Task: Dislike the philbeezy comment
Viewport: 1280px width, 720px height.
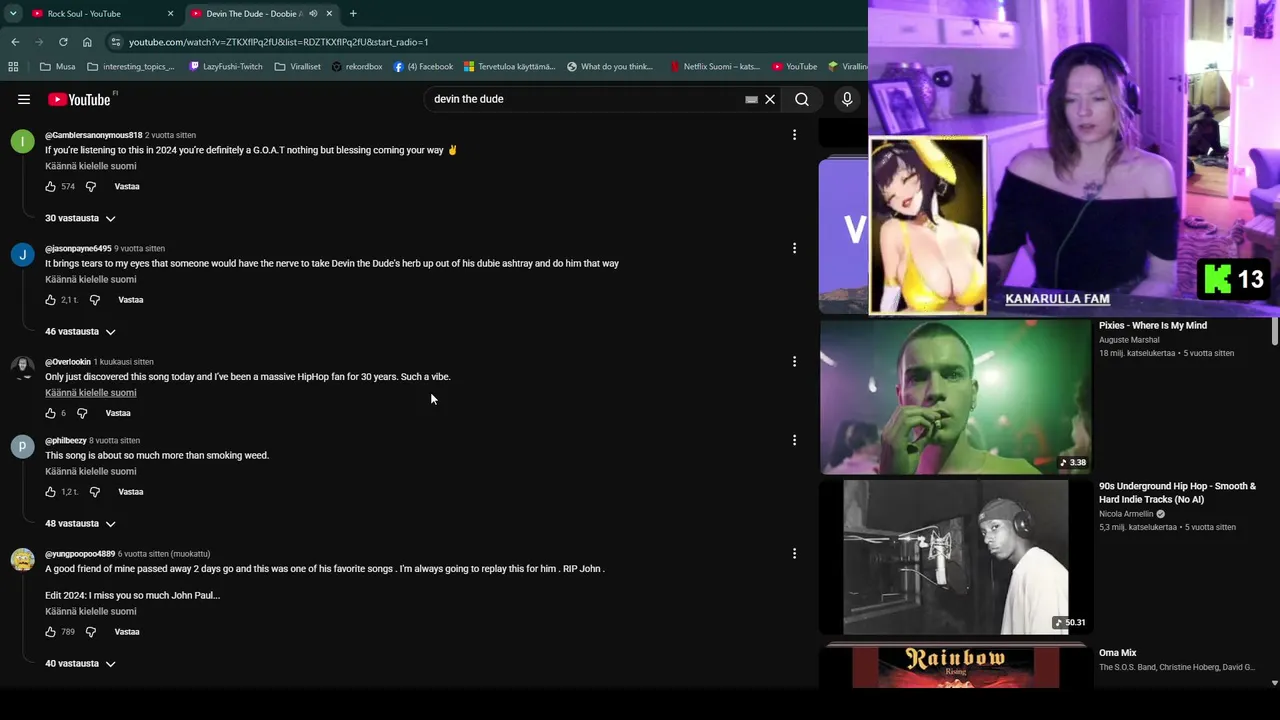Action: click(x=95, y=492)
